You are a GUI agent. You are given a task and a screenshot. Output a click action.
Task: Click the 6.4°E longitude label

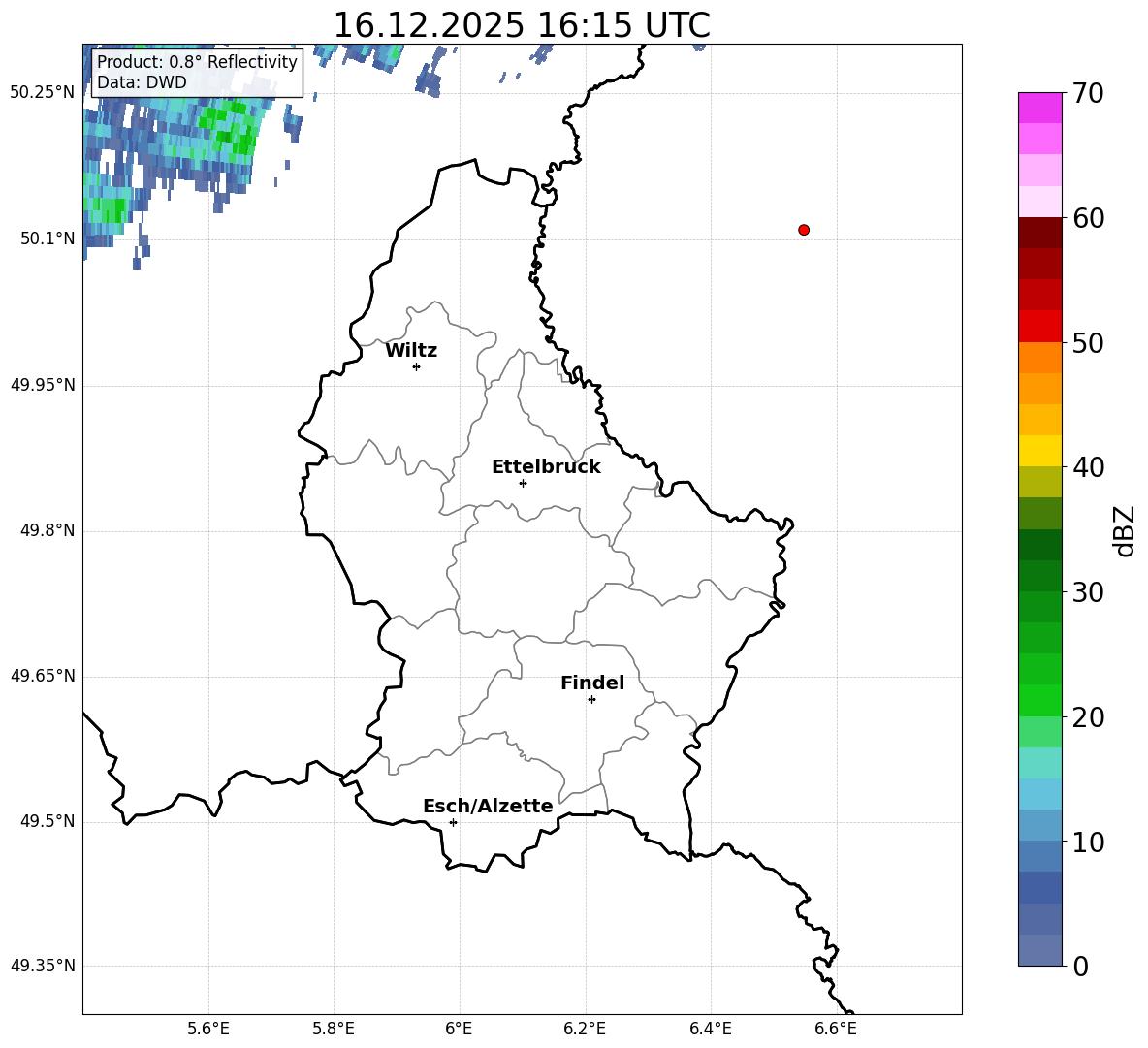click(710, 1029)
